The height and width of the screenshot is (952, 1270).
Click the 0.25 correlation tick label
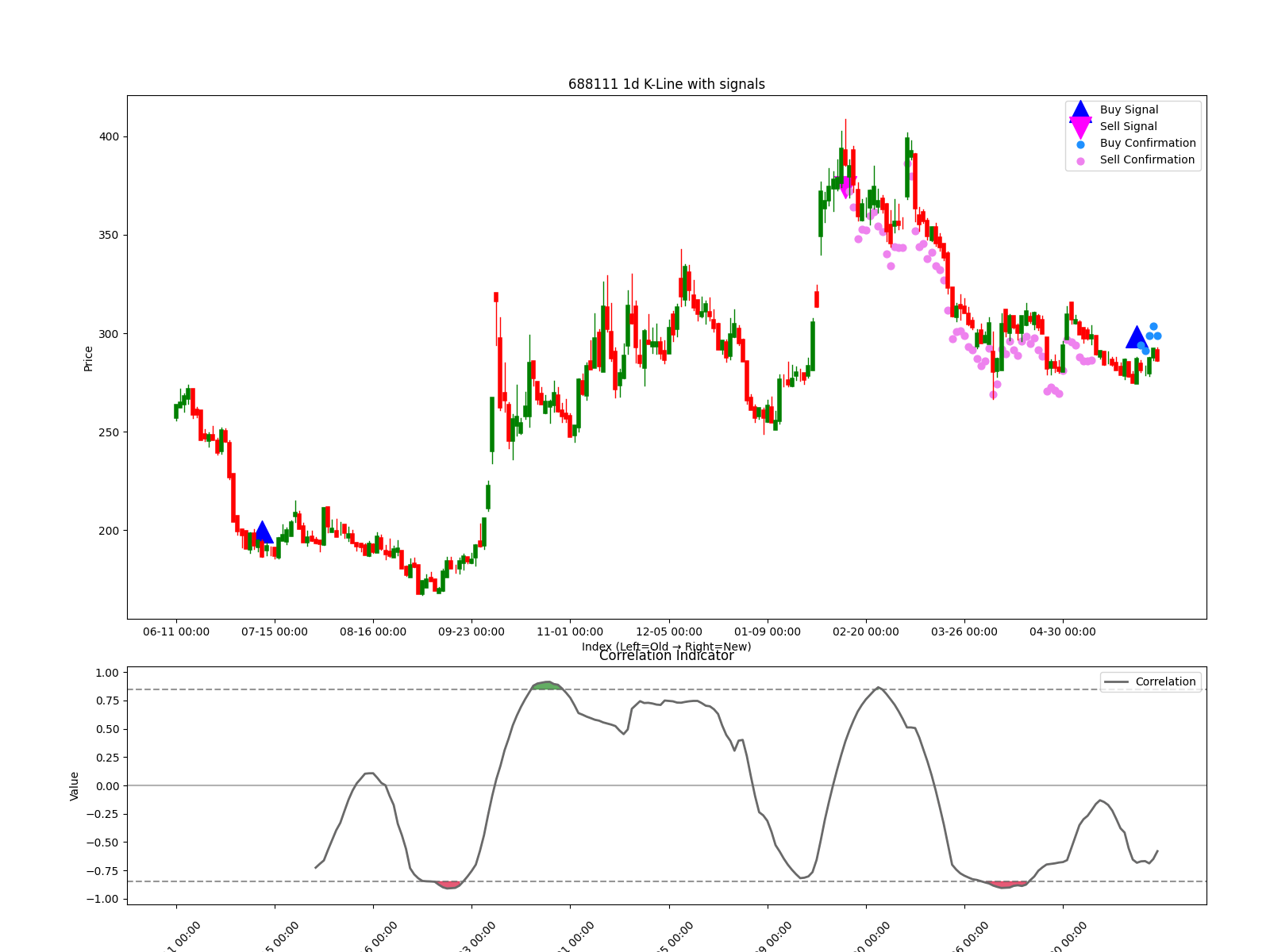pos(107,758)
